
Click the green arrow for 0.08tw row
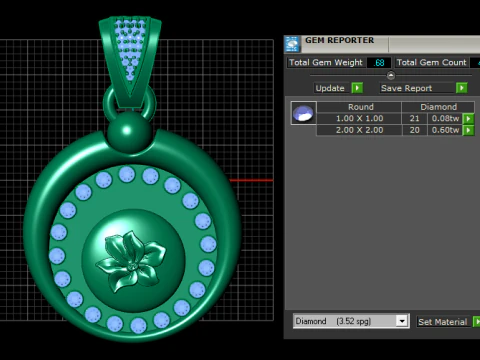pyautogui.click(x=468, y=118)
